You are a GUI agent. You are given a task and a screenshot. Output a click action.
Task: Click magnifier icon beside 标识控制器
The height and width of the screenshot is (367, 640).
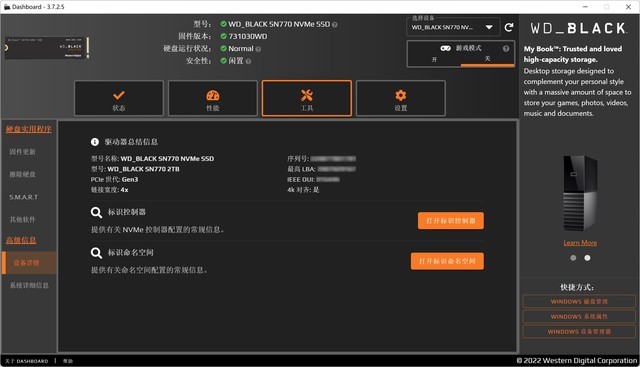pyautogui.click(x=96, y=212)
